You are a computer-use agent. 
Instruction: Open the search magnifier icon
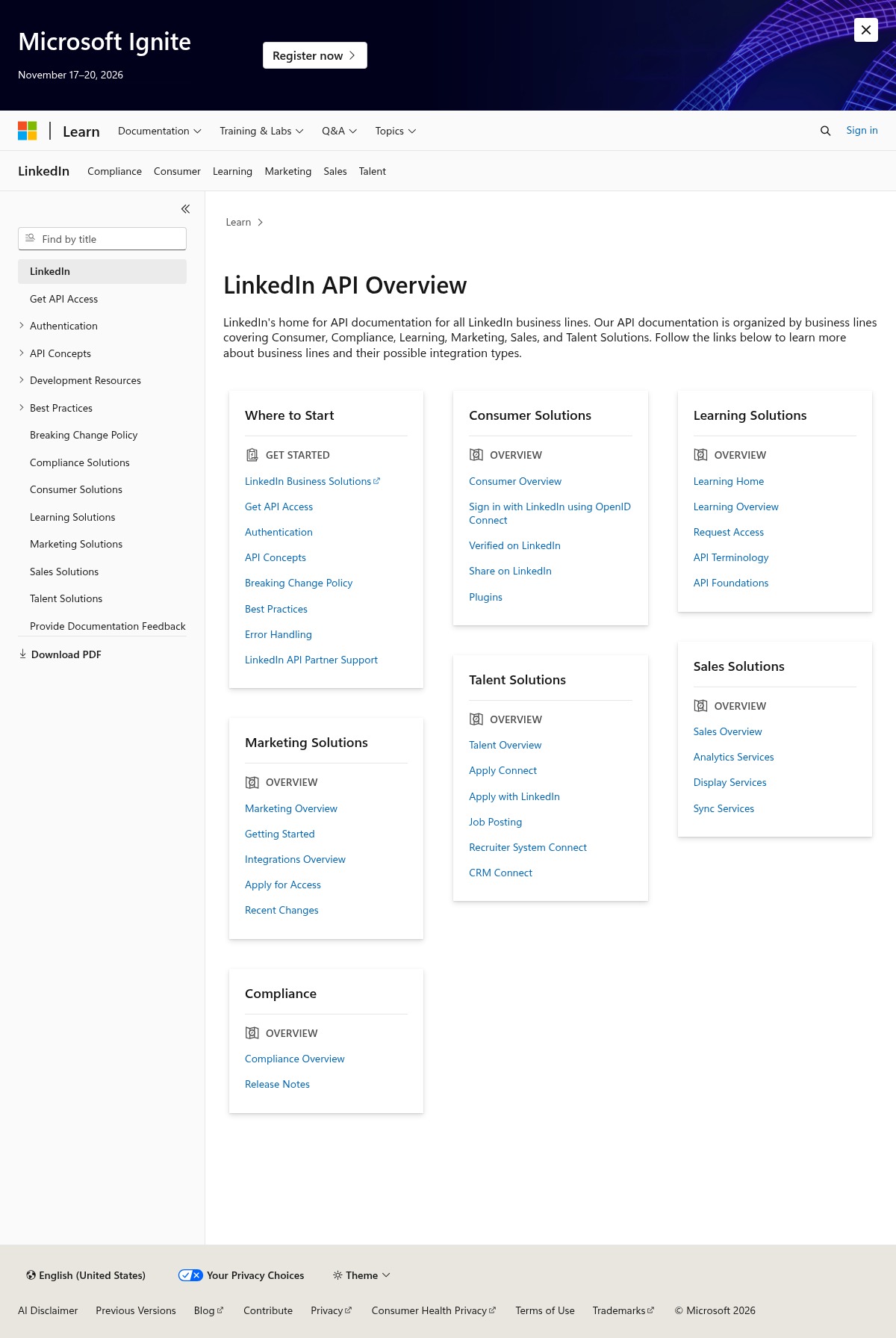pos(825,131)
